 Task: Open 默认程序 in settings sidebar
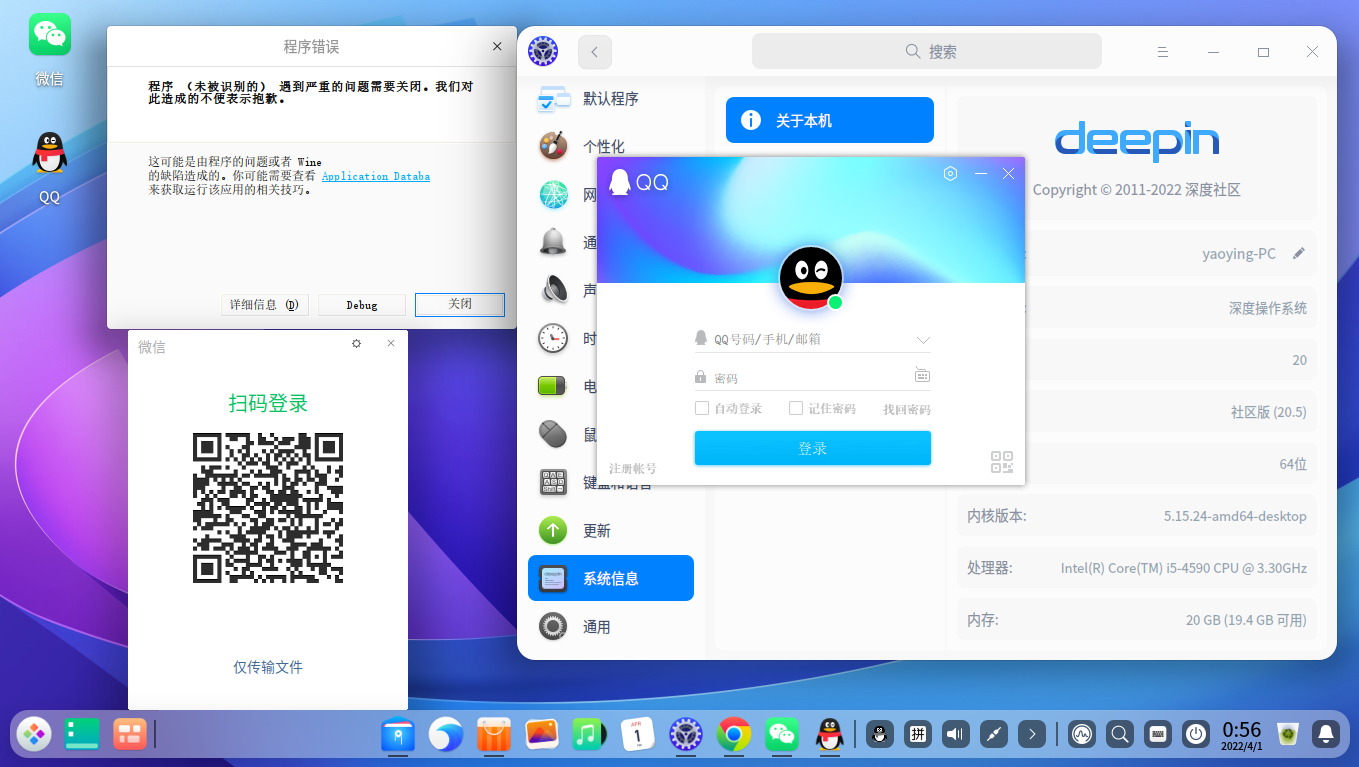click(x=611, y=99)
